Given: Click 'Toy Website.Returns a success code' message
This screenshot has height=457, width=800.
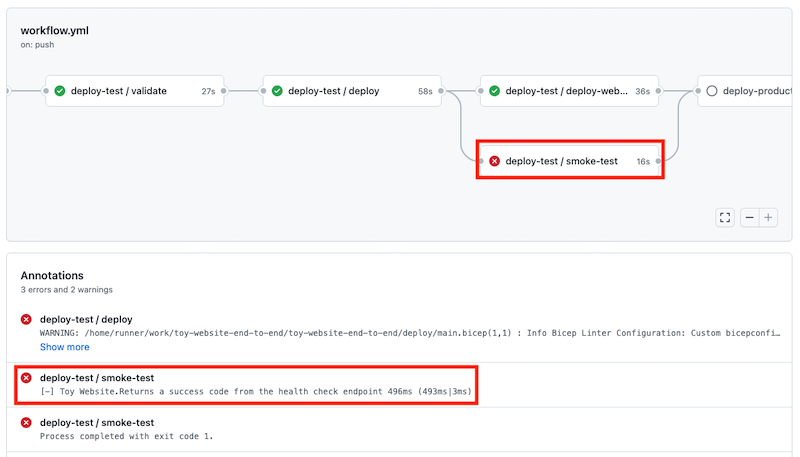Looking at the screenshot, I should [256, 392].
